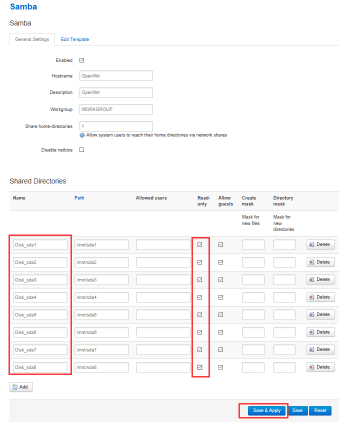Click the Save & Apply button
The image size is (363, 424).
tap(267, 410)
